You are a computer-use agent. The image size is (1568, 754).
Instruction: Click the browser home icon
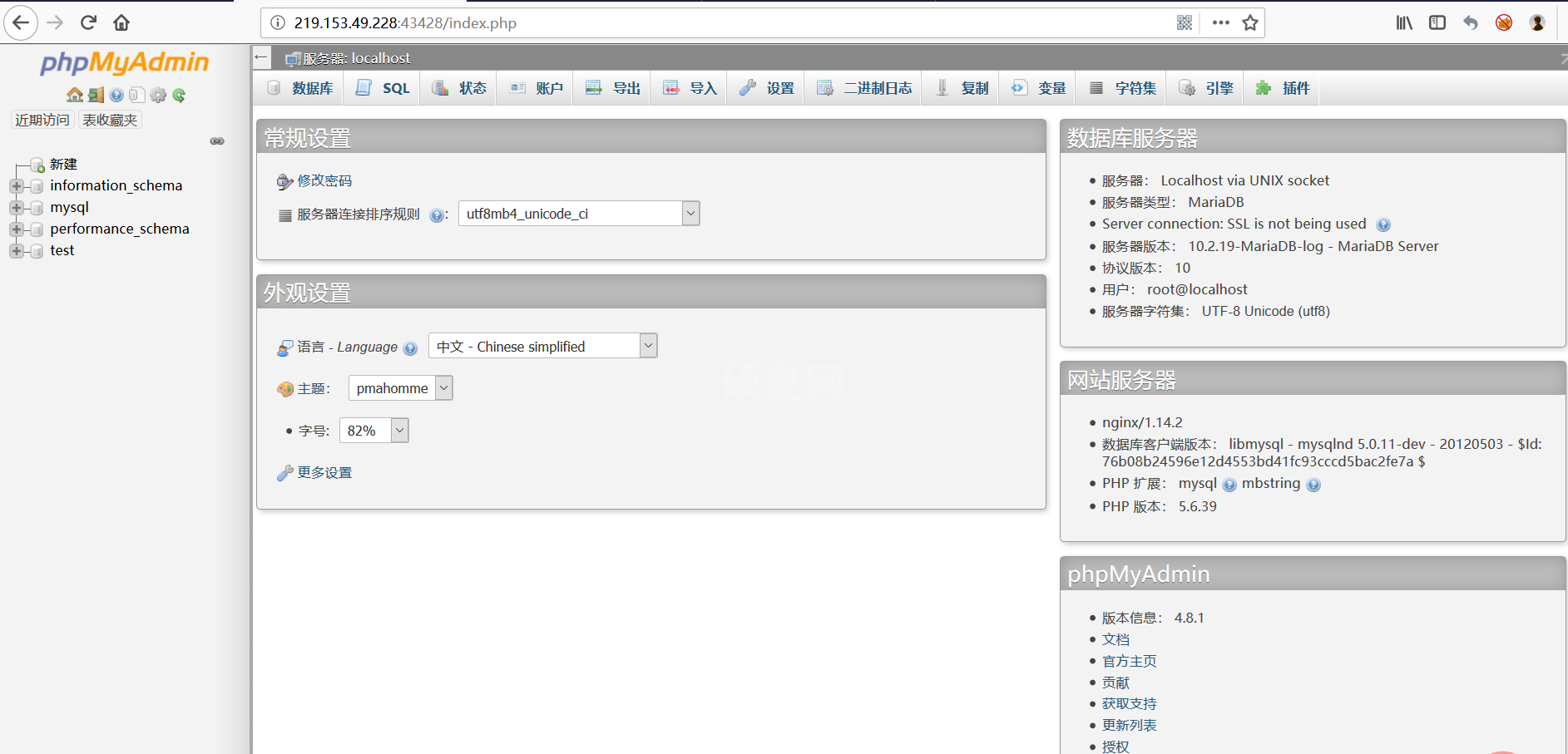click(x=121, y=22)
